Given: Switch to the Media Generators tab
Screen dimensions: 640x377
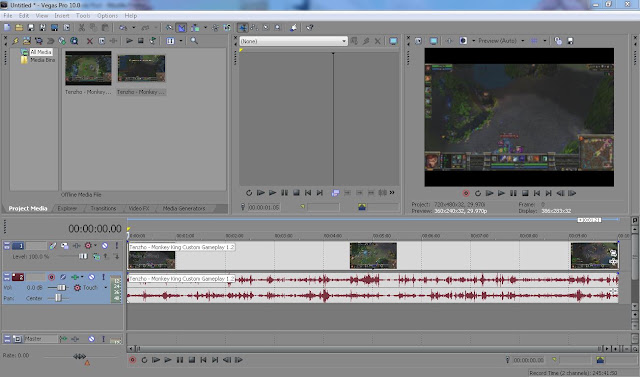Looking at the screenshot, I should pyautogui.click(x=184, y=208).
